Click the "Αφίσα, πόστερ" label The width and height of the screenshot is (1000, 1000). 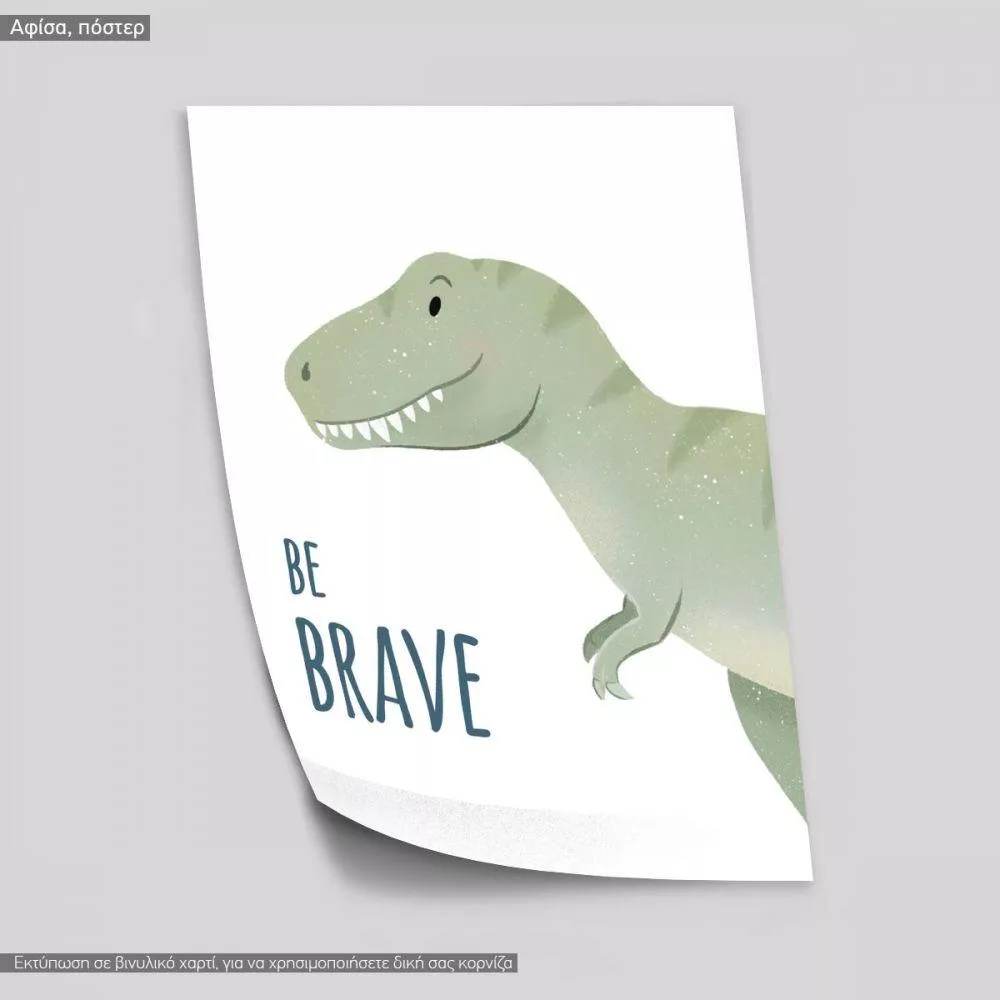[77, 28]
